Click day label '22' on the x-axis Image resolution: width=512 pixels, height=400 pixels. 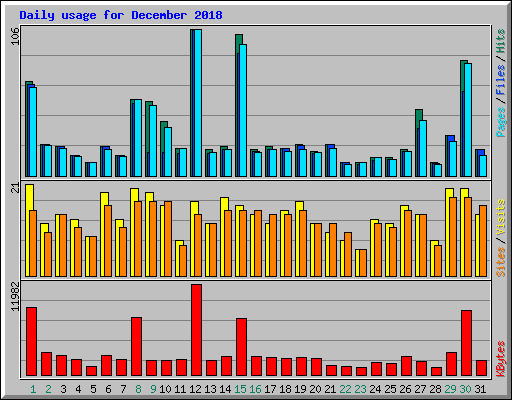tap(345, 389)
